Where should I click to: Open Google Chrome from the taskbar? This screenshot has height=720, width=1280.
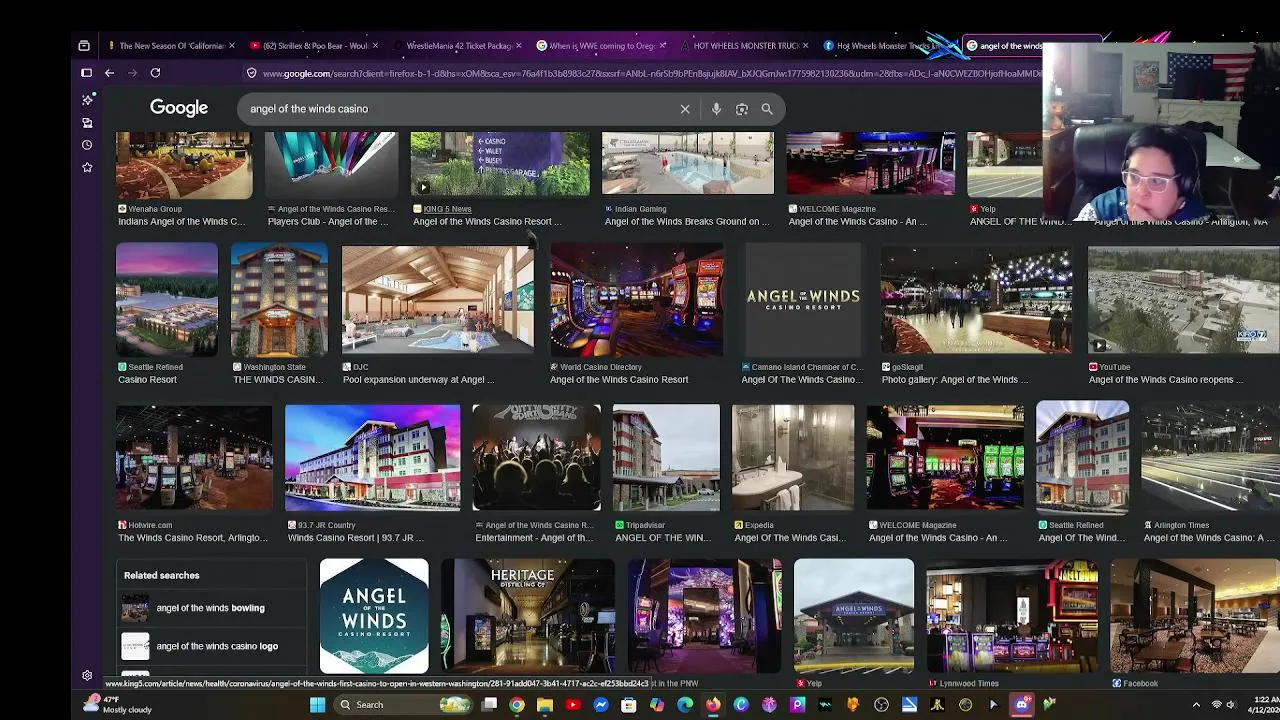pos(517,705)
